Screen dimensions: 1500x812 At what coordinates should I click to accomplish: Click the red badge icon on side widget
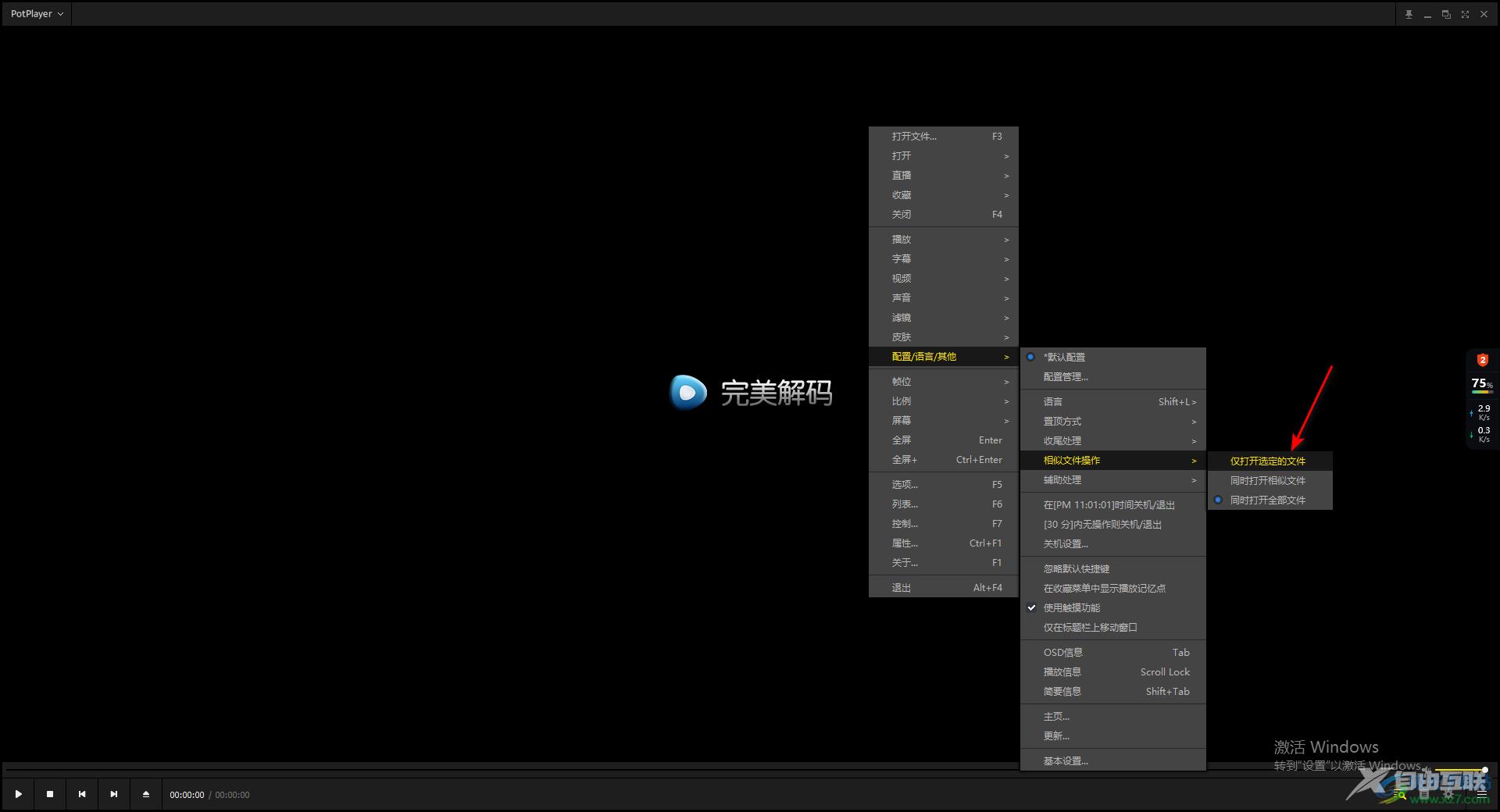pos(1482,360)
